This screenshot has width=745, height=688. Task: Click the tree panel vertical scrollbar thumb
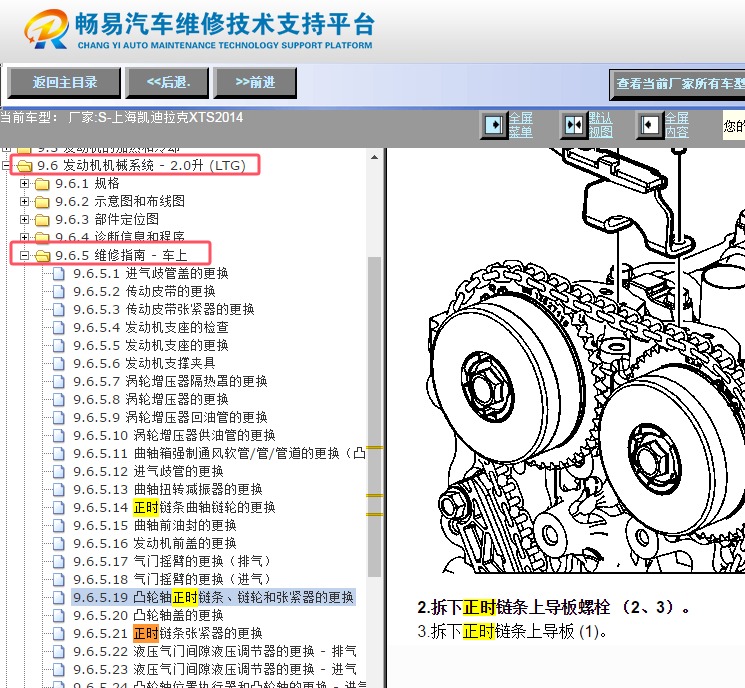tap(374, 417)
